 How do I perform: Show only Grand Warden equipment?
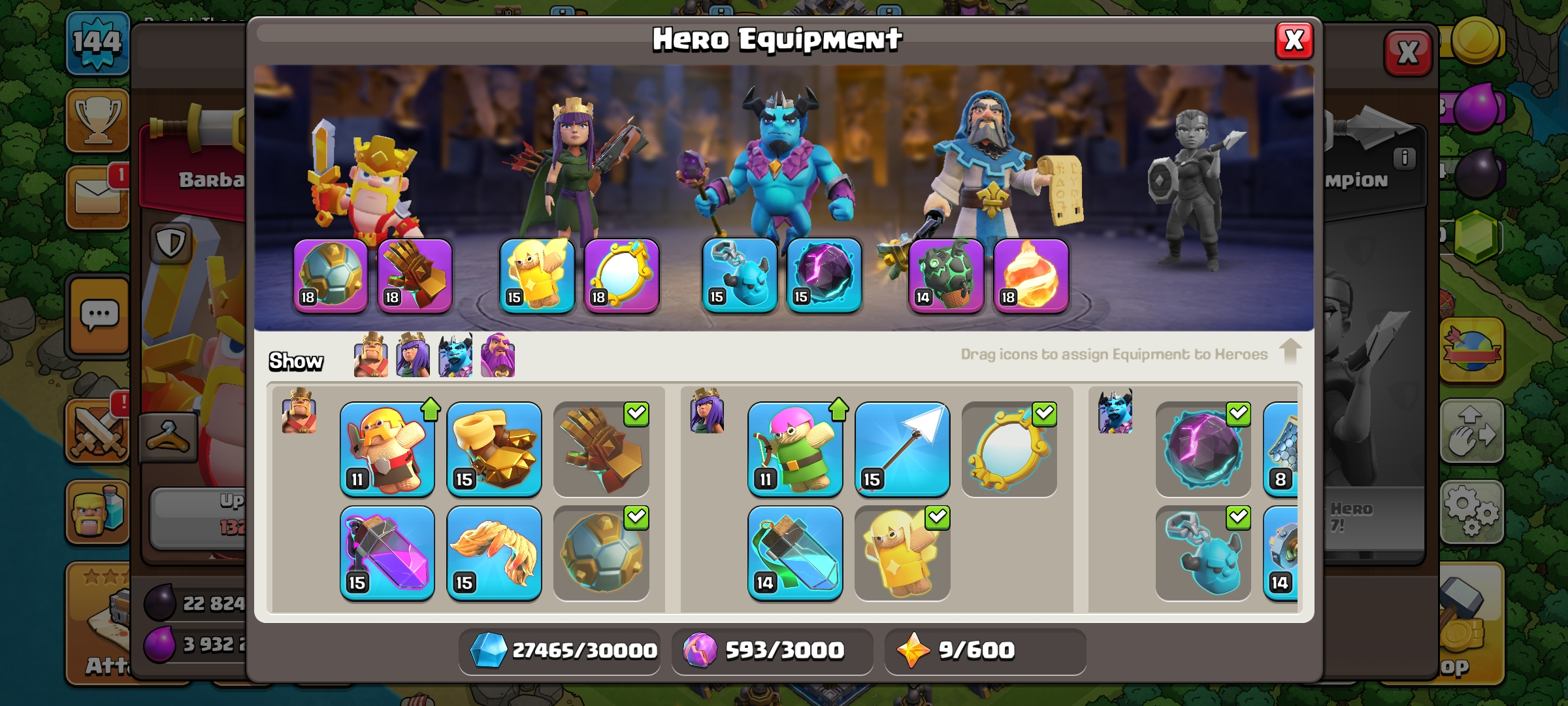498,355
